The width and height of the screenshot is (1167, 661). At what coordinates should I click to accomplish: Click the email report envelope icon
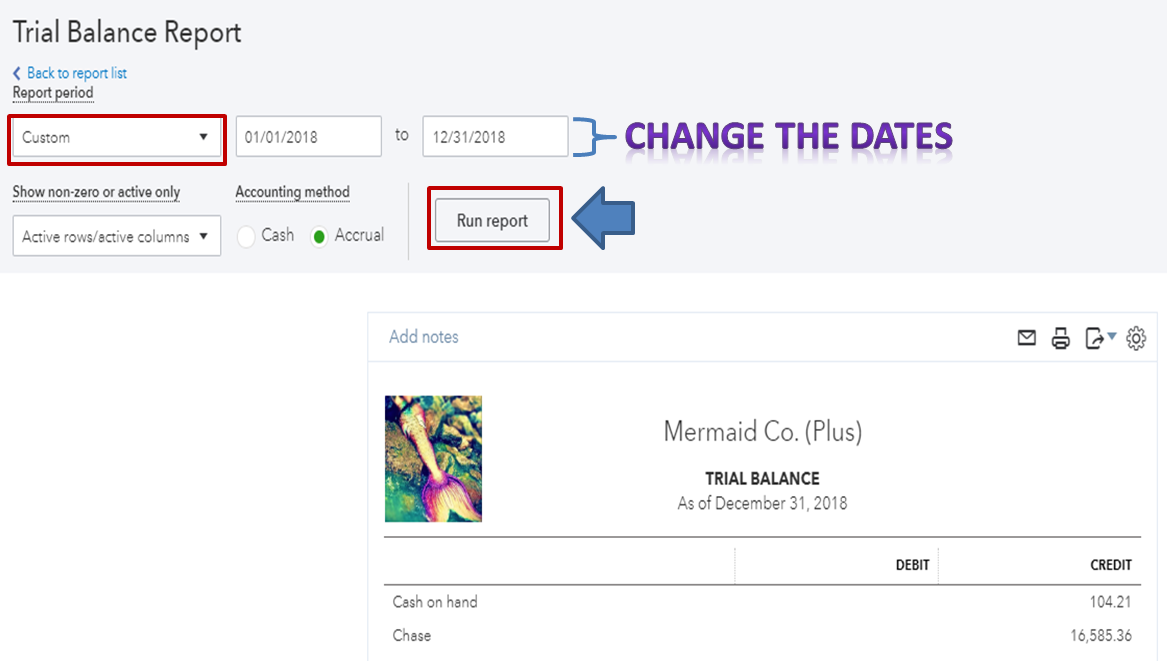pos(1026,338)
